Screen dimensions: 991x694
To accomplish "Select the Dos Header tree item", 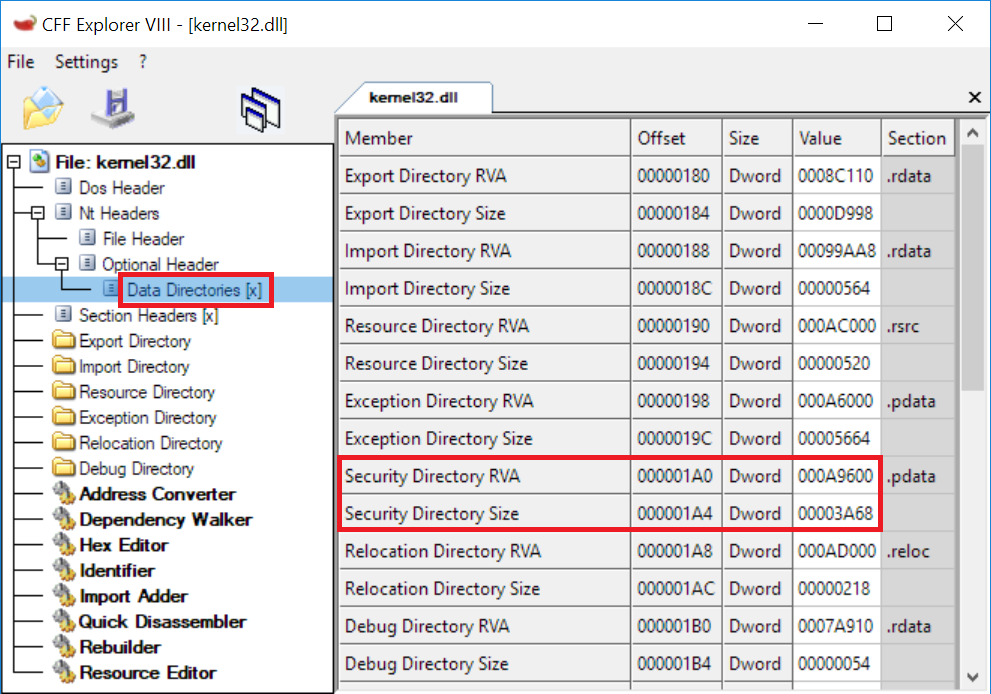I will (x=121, y=188).
